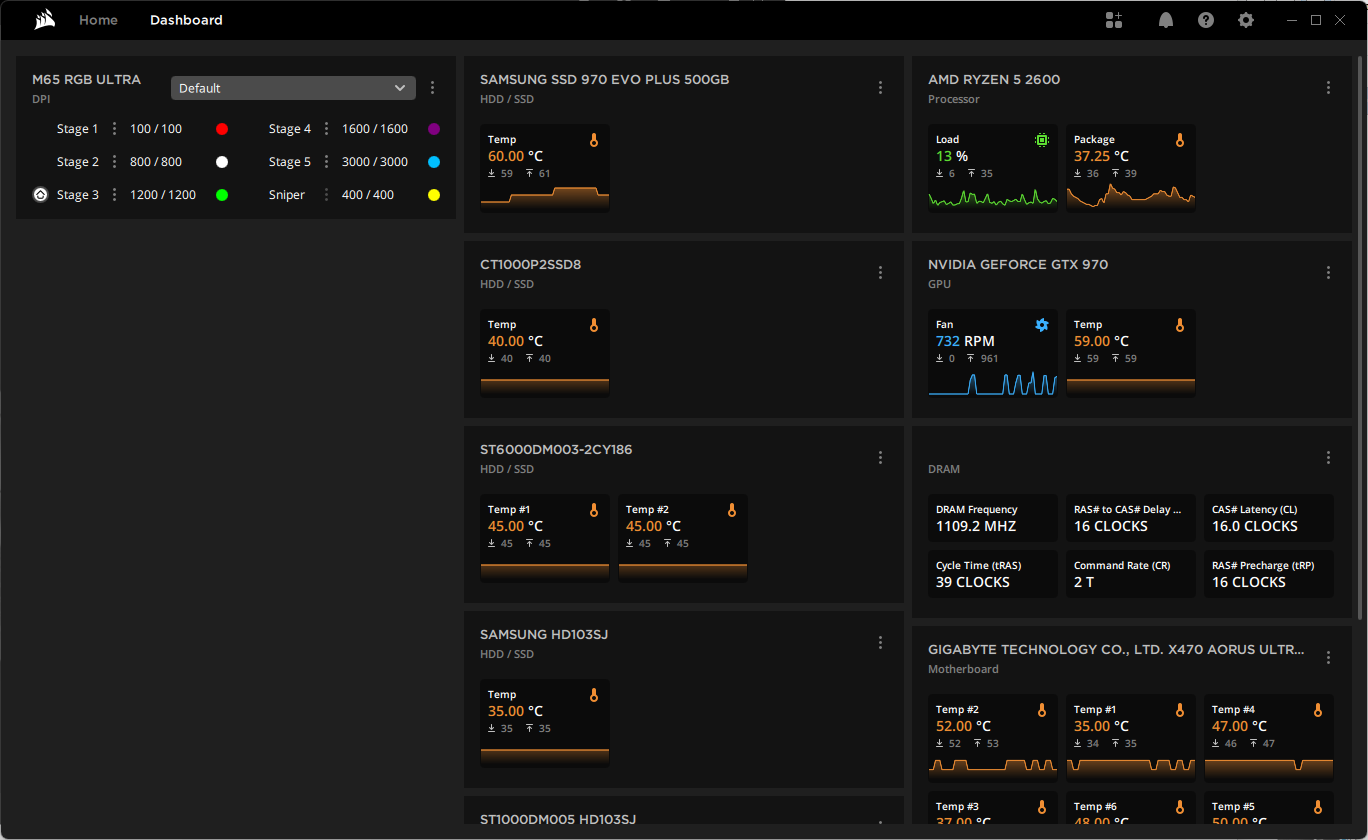Select SAMSUNG HD103SJ Temp tile
This screenshot has height=840, width=1368.
[x=545, y=723]
